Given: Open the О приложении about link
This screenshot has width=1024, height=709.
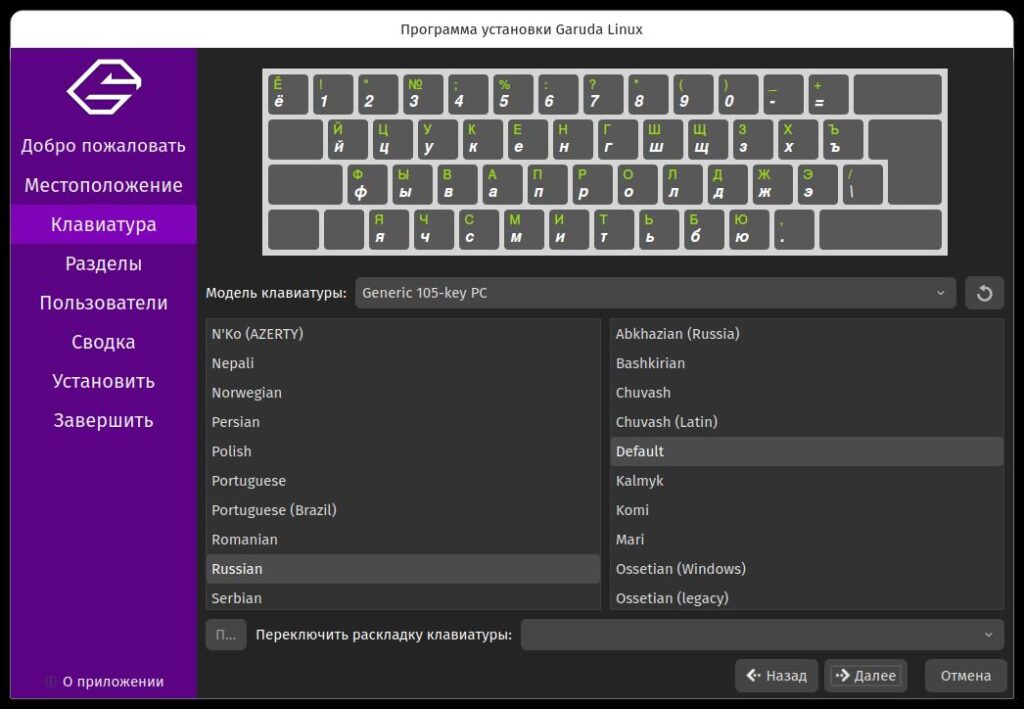Looking at the screenshot, I should click(x=104, y=682).
